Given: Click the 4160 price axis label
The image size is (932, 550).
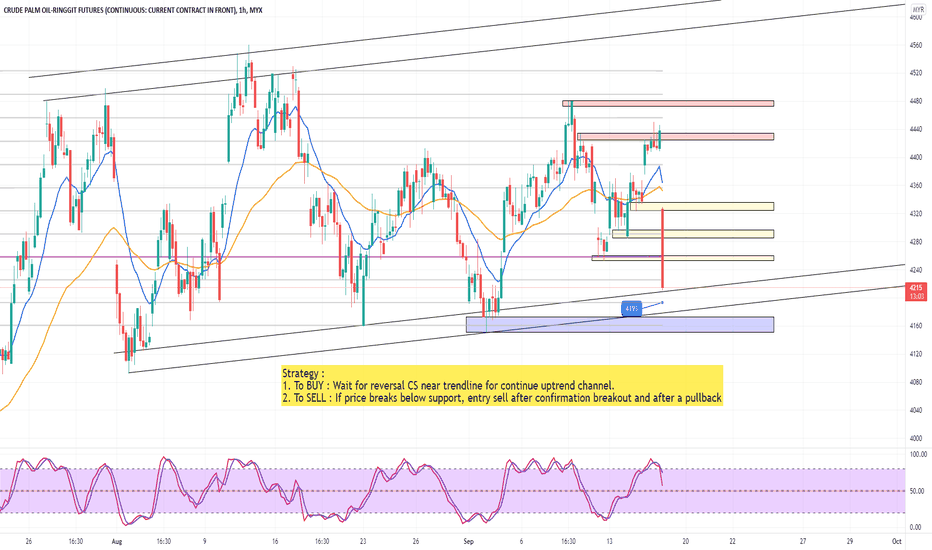Looking at the screenshot, I should point(915,326).
